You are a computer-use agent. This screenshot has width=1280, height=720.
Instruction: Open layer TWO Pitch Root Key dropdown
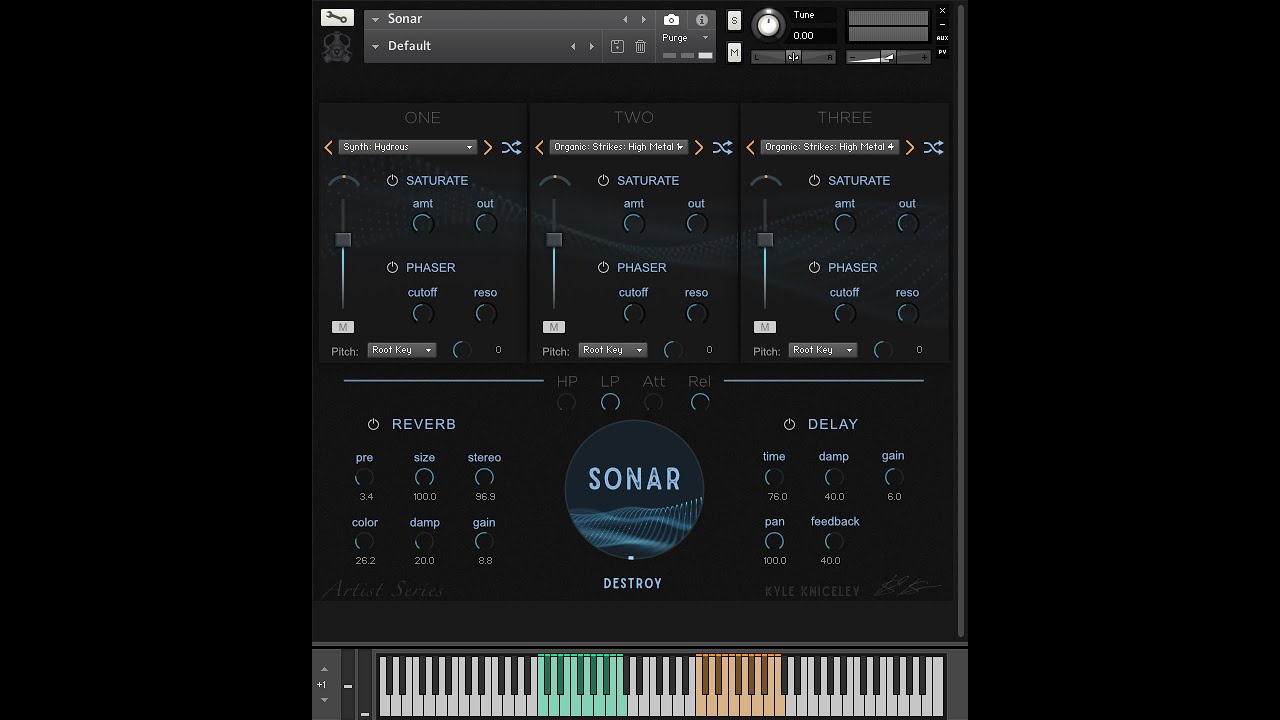(612, 350)
